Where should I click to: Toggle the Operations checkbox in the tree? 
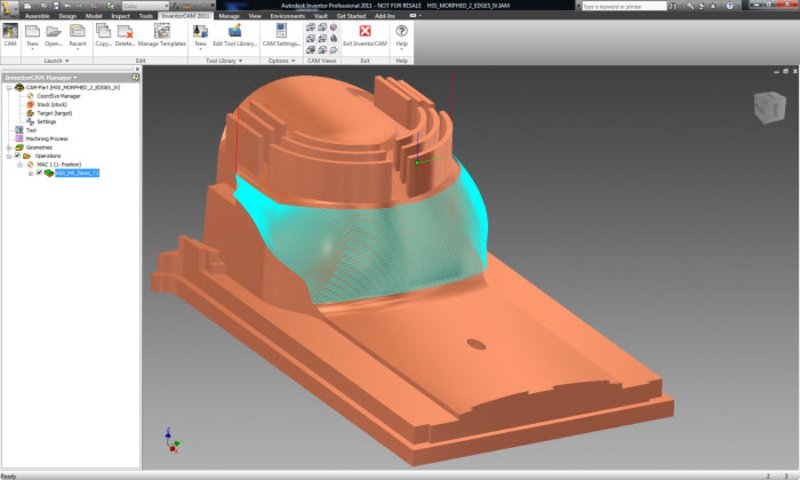coord(17,156)
